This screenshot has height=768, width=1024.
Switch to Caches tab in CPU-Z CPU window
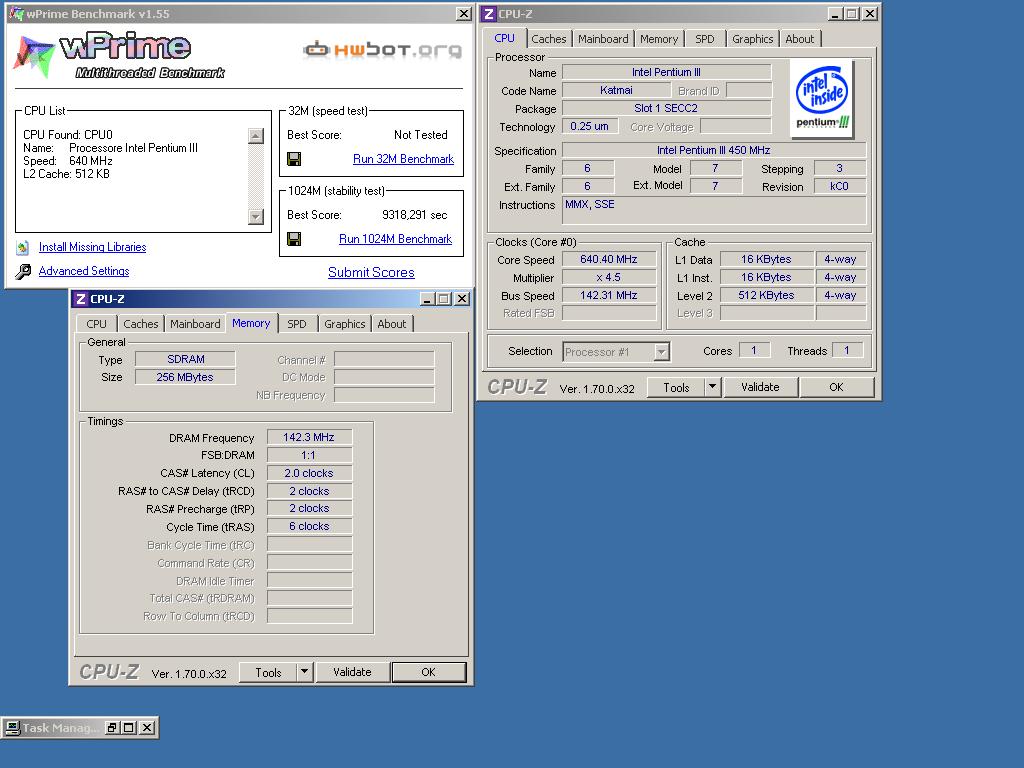click(549, 39)
